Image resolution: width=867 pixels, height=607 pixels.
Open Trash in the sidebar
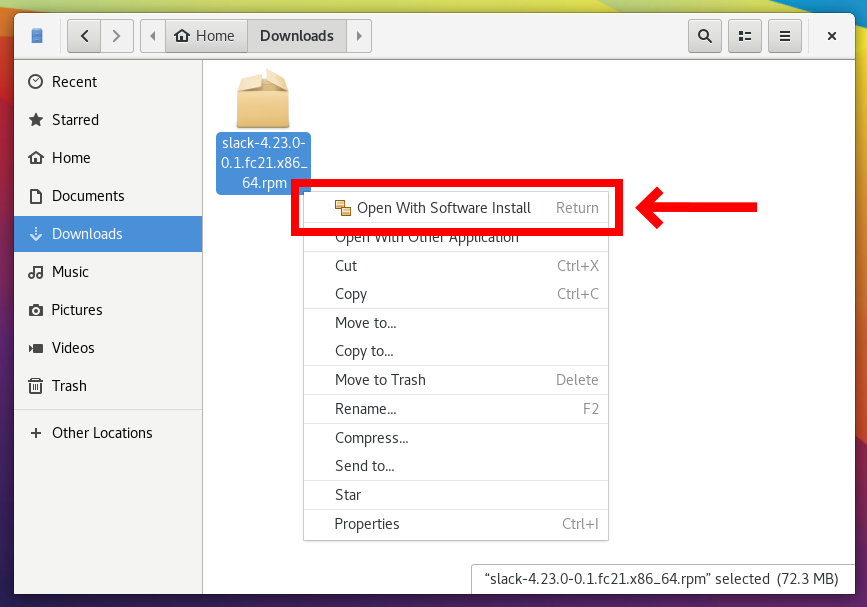click(108, 386)
